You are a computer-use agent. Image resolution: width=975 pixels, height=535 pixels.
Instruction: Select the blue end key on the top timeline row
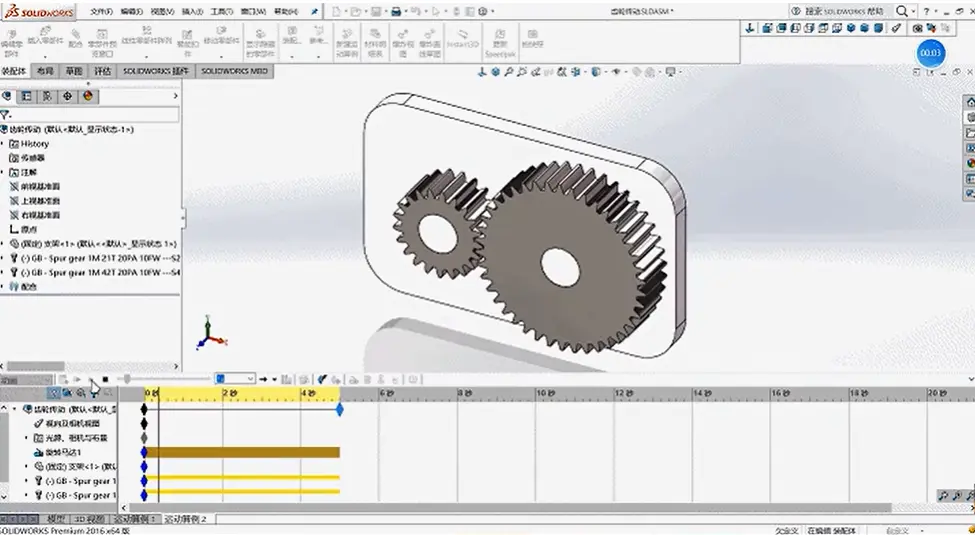click(340, 409)
